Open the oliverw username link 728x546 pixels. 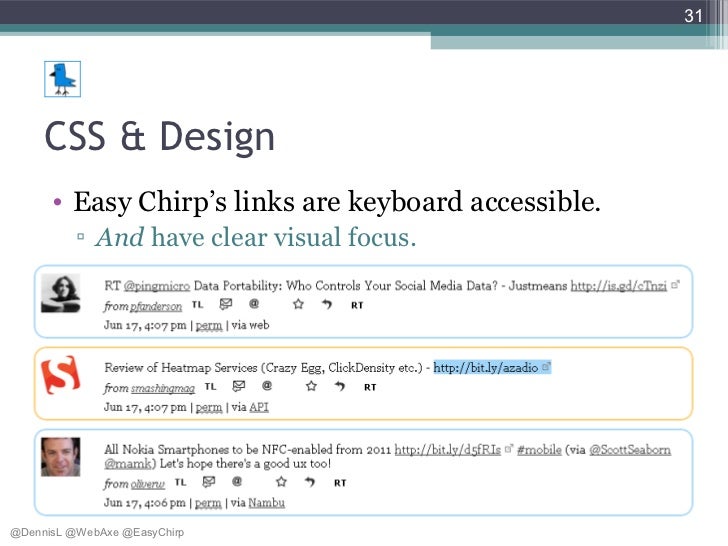[148, 484]
